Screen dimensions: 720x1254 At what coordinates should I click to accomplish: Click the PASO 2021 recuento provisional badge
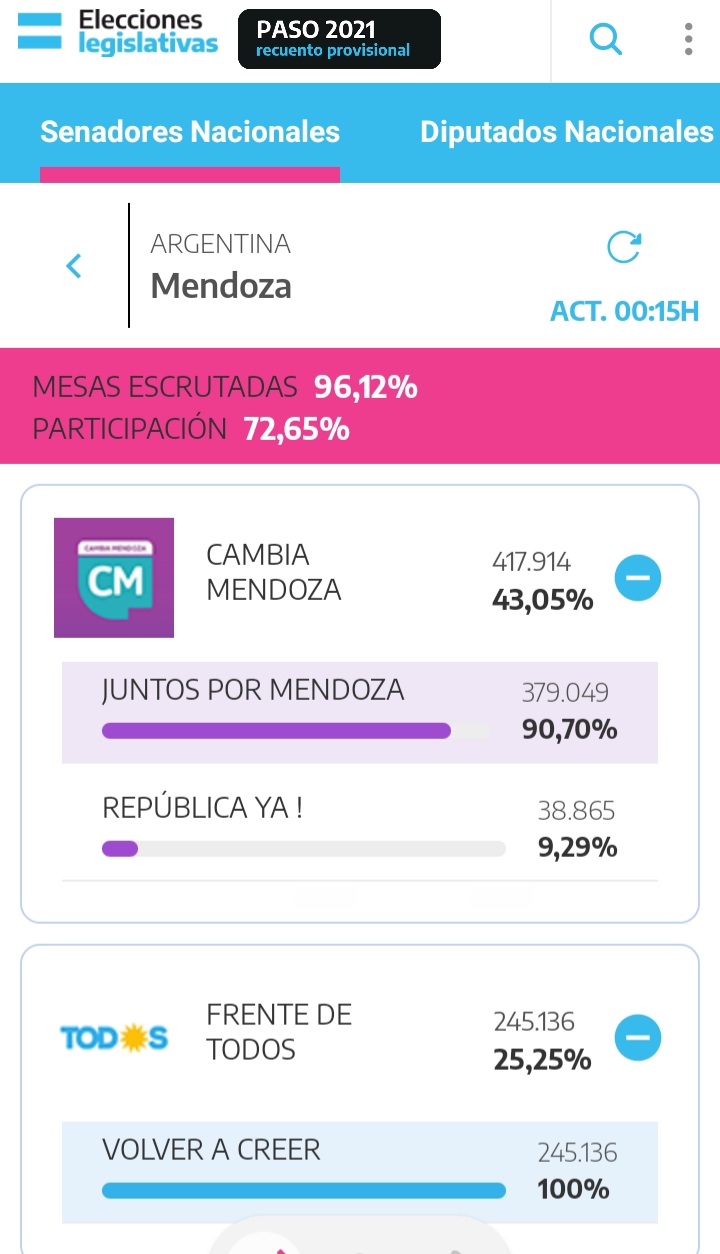tap(339, 39)
